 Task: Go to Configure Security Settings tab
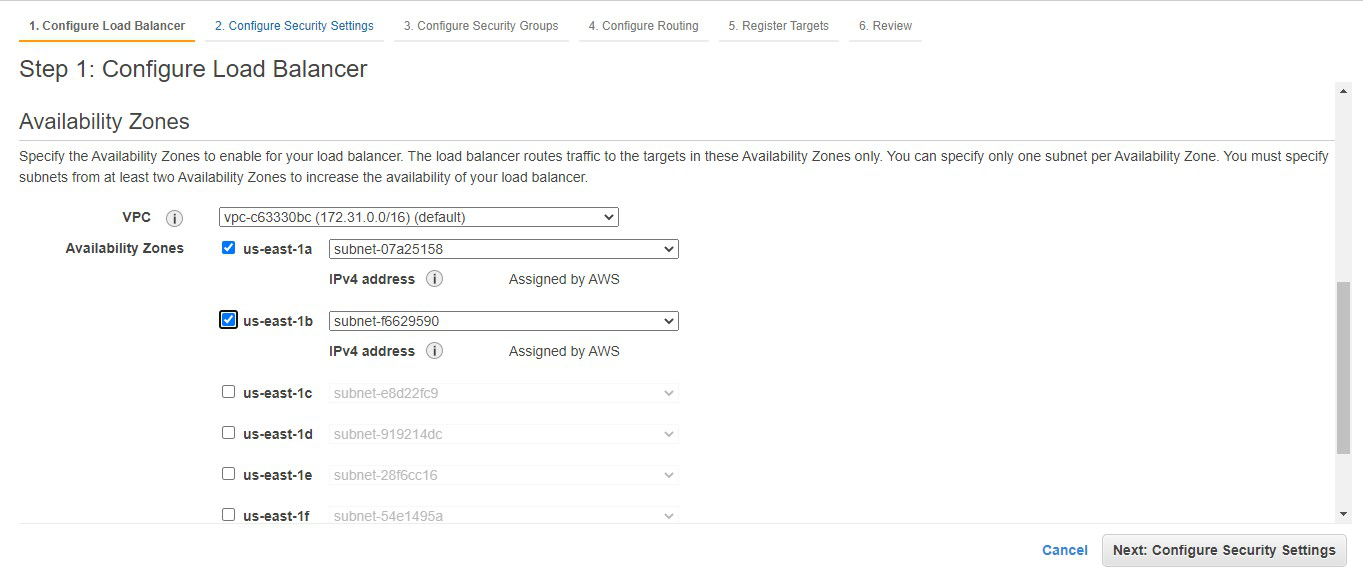pyautogui.click(x=294, y=26)
